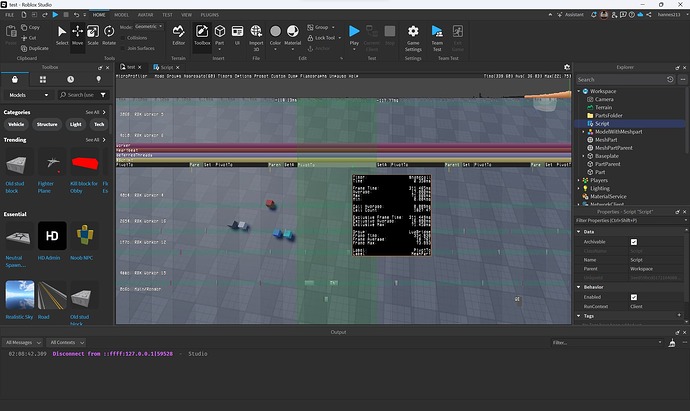This screenshot has height=411, width=690.
Task: Switch to the VIEW ribbon tab
Action: pyautogui.click(x=186, y=15)
